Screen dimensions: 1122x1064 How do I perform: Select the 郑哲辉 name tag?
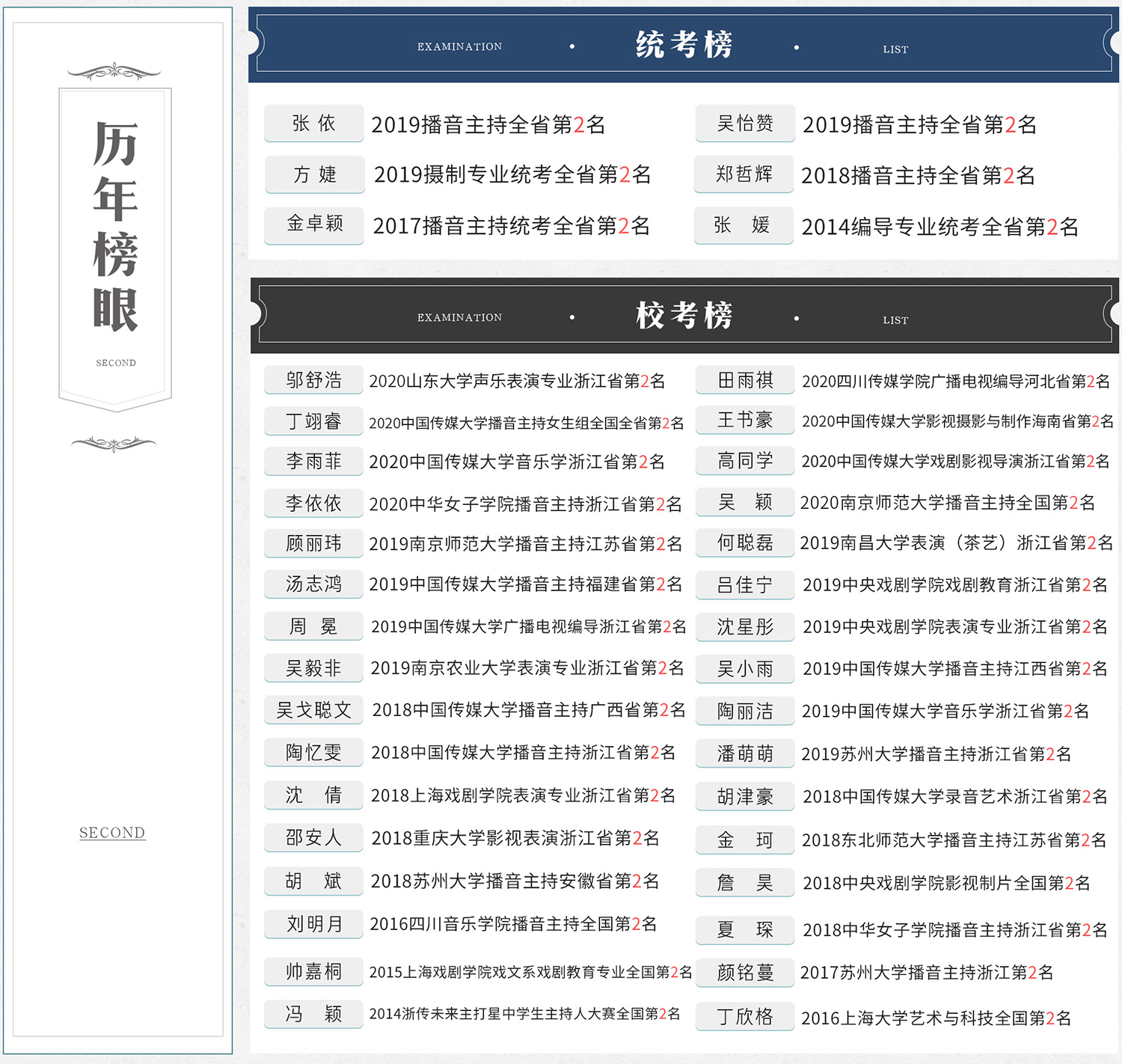[744, 174]
